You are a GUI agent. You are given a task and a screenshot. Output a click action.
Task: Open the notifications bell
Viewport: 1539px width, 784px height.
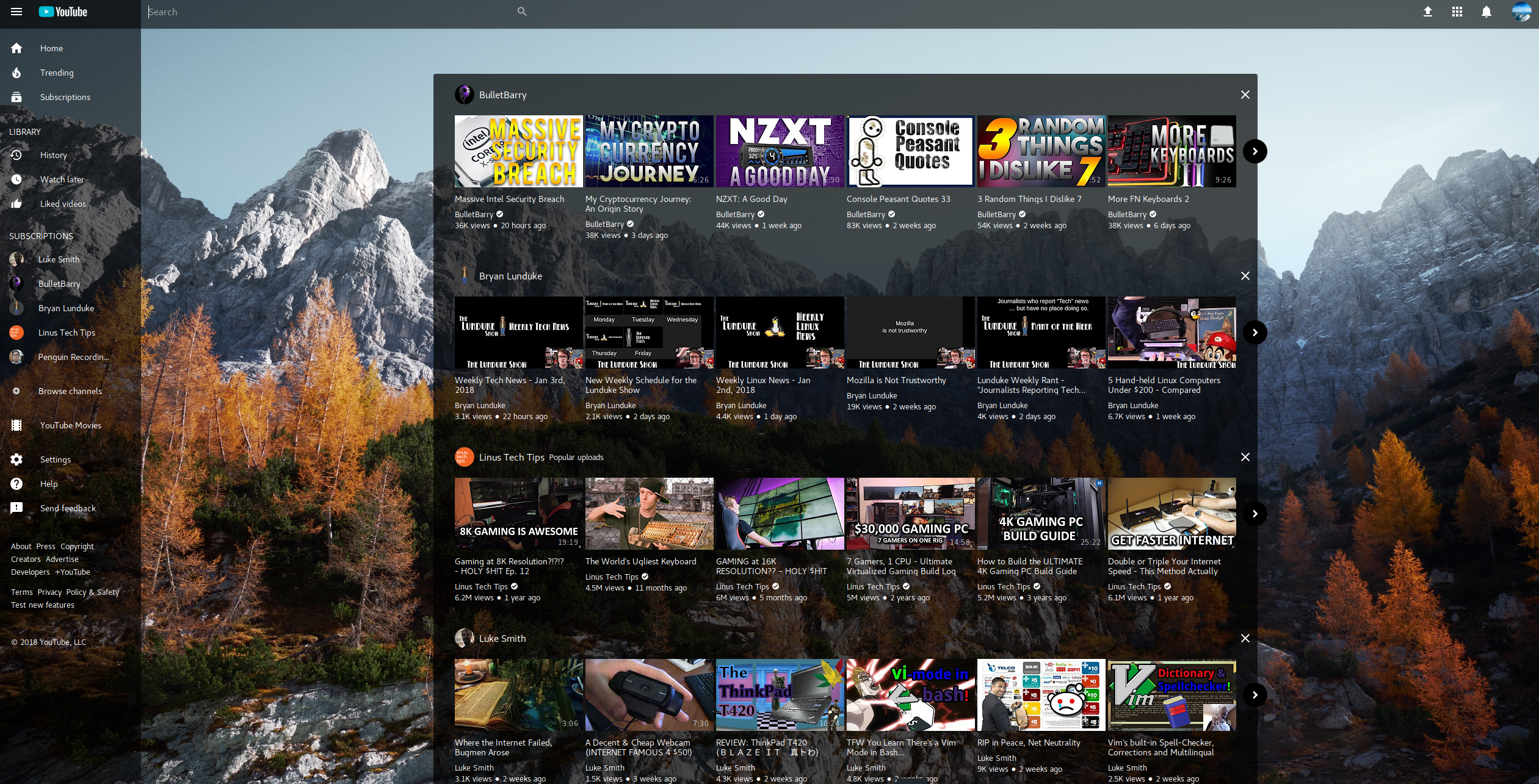click(1486, 12)
